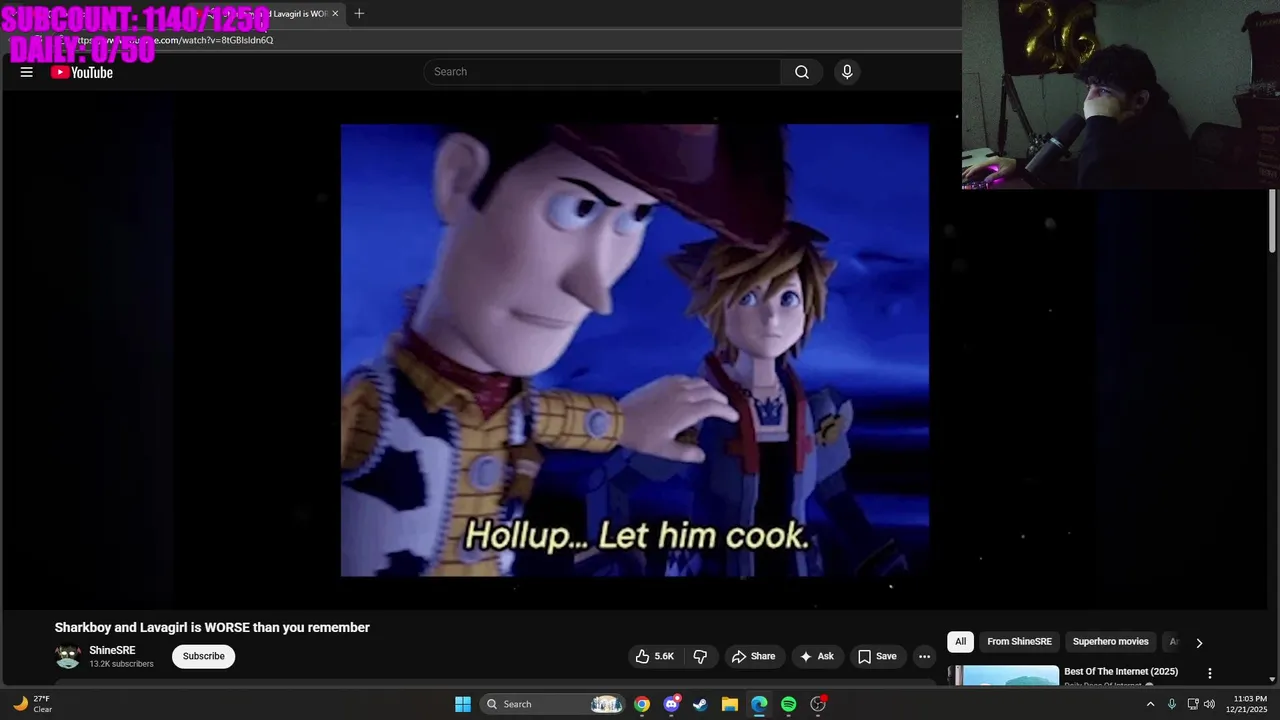Open options for Best Of The Internet video

1210,674
